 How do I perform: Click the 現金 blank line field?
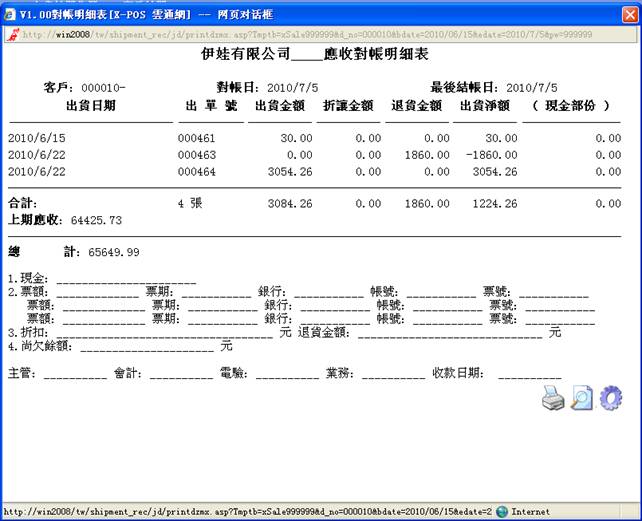tap(126, 277)
